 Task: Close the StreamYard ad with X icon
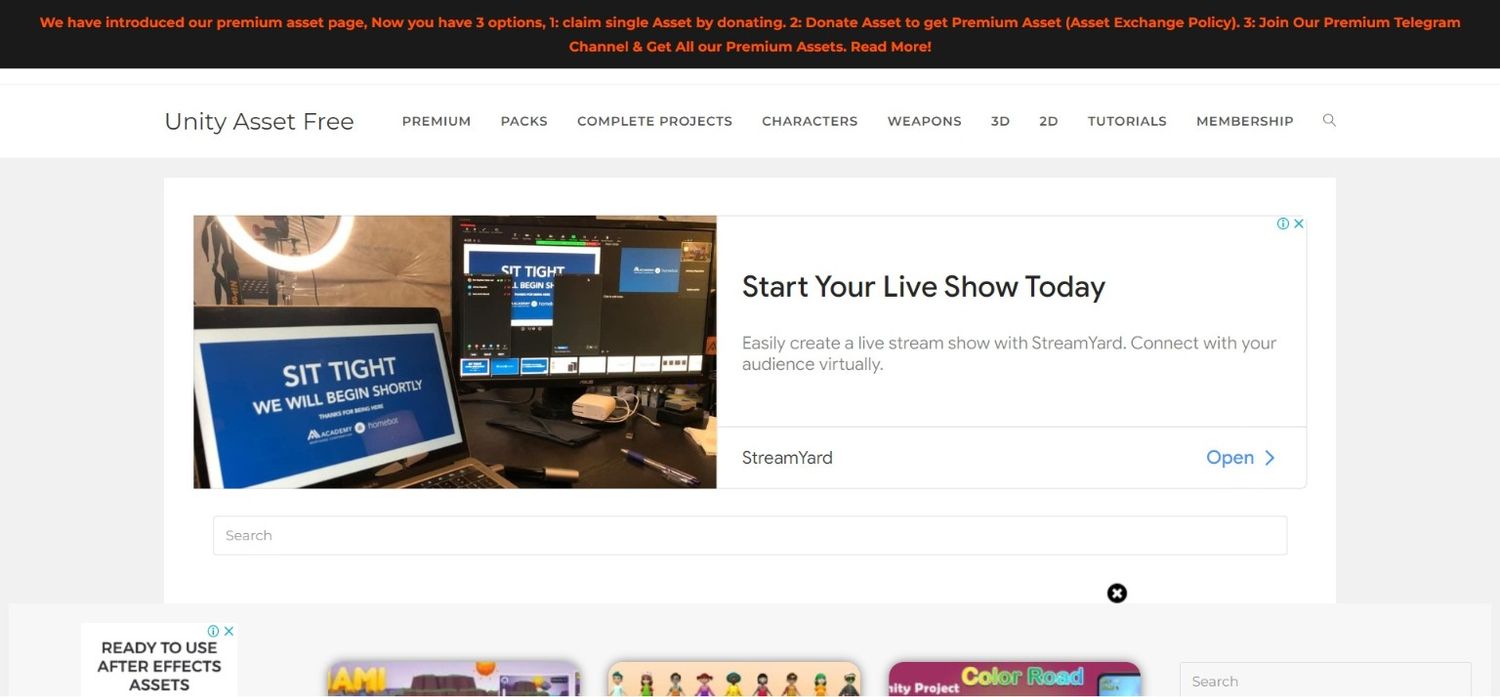[x=1299, y=224]
